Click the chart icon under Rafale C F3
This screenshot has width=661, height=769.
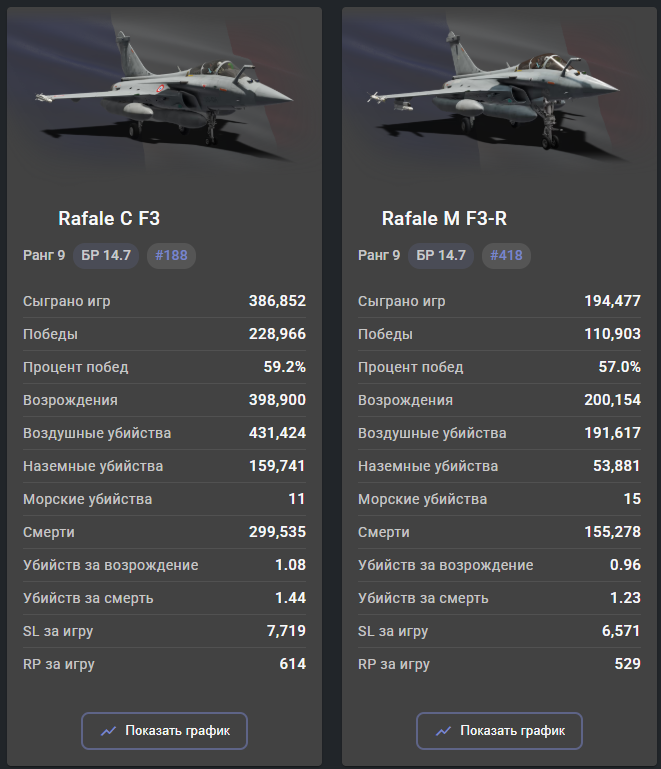coord(109,731)
